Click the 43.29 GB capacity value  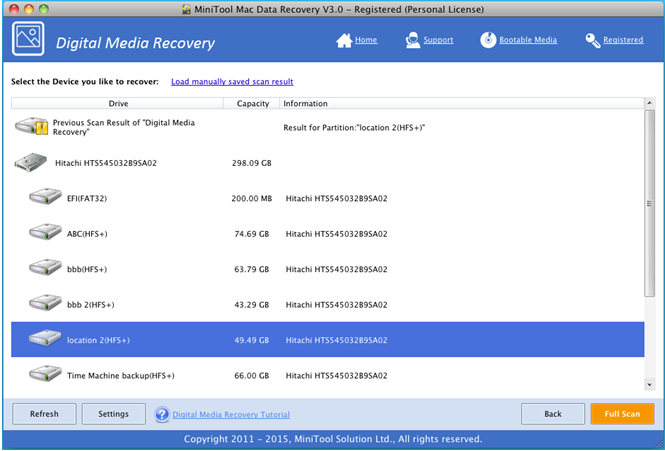(x=251, y=305)
